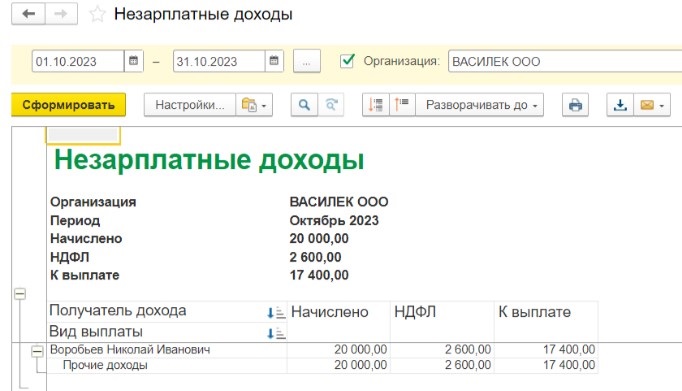The height and width of the screenshot is (391, 682).
Task: Open Настройки report settings
Action: click(190, 105)
